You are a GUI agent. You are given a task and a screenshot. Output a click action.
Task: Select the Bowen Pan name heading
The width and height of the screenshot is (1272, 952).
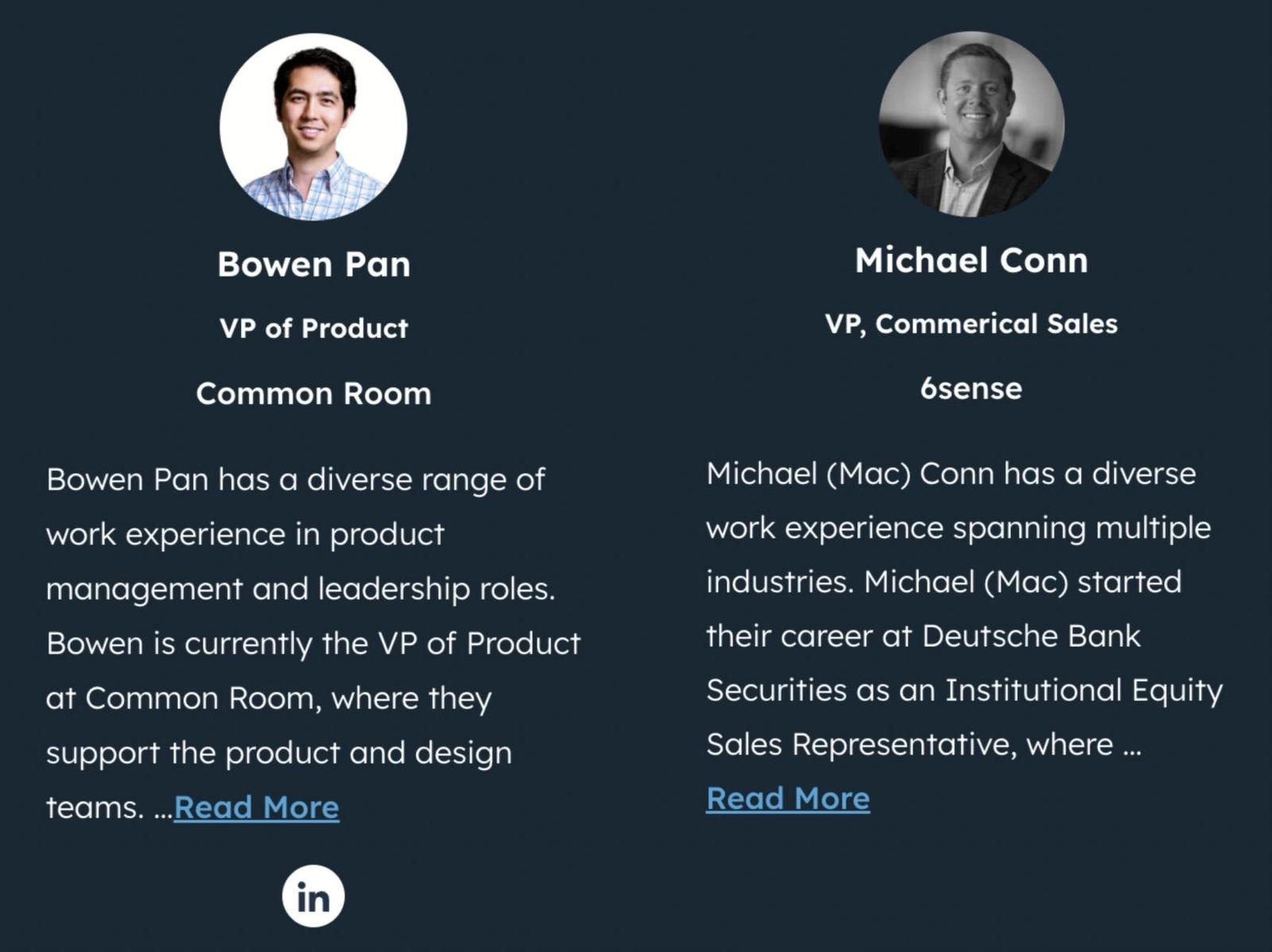313,265
